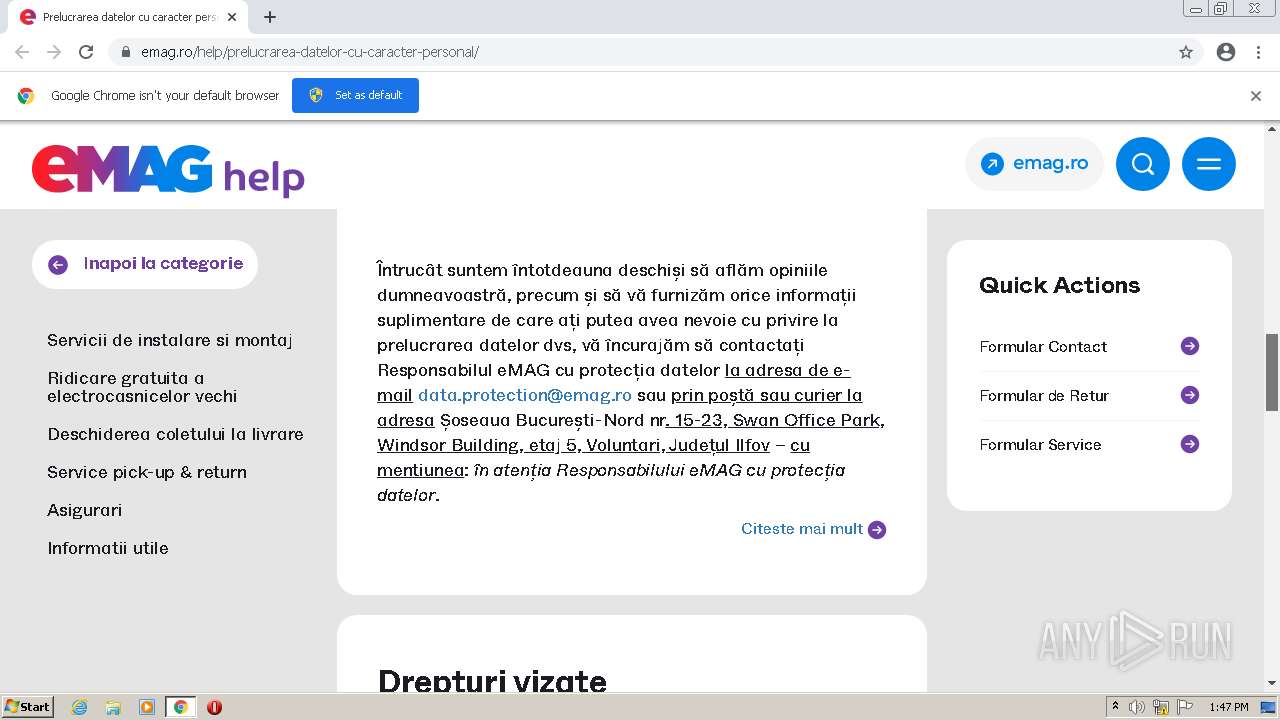Open Formular de Retur quick action
1280x720 pixels.
coord(1044,395)
